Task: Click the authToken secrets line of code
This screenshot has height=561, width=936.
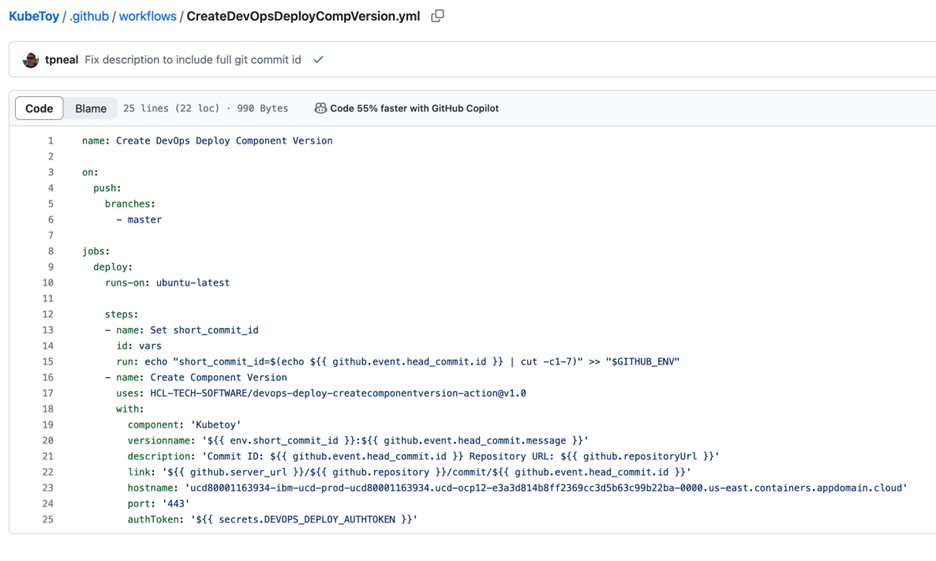Action: (x=272, y=519)
